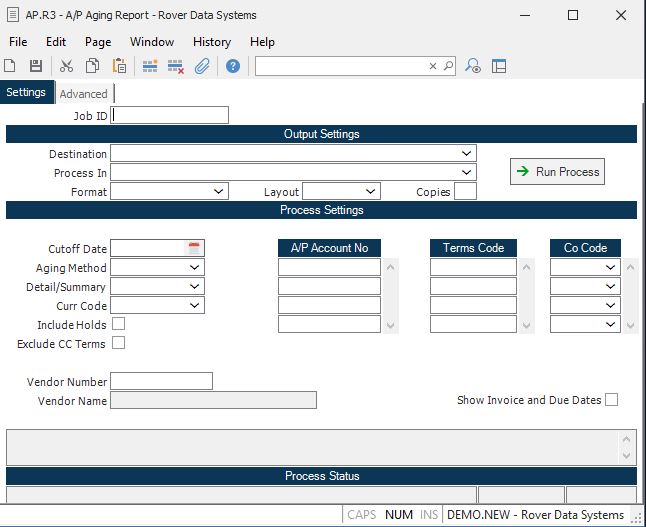Click the Save floppy disk icon
This screenshot has height=527, width=646.
[x=36, y=66]
